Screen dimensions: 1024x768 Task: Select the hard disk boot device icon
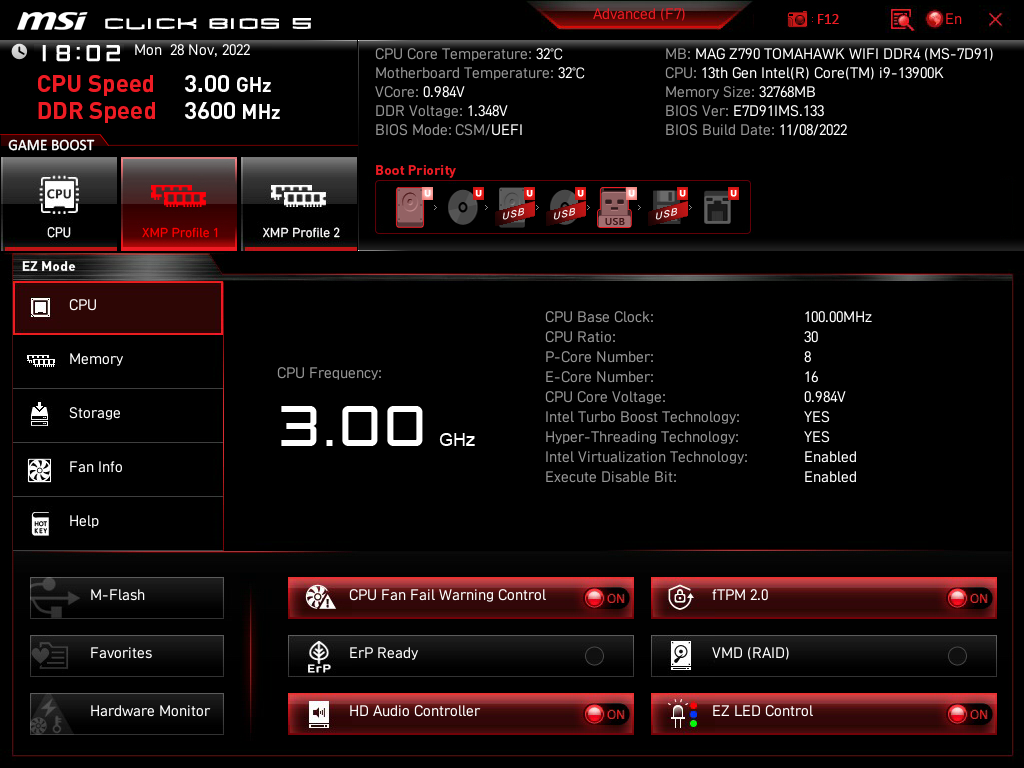[x=411, y=207]
